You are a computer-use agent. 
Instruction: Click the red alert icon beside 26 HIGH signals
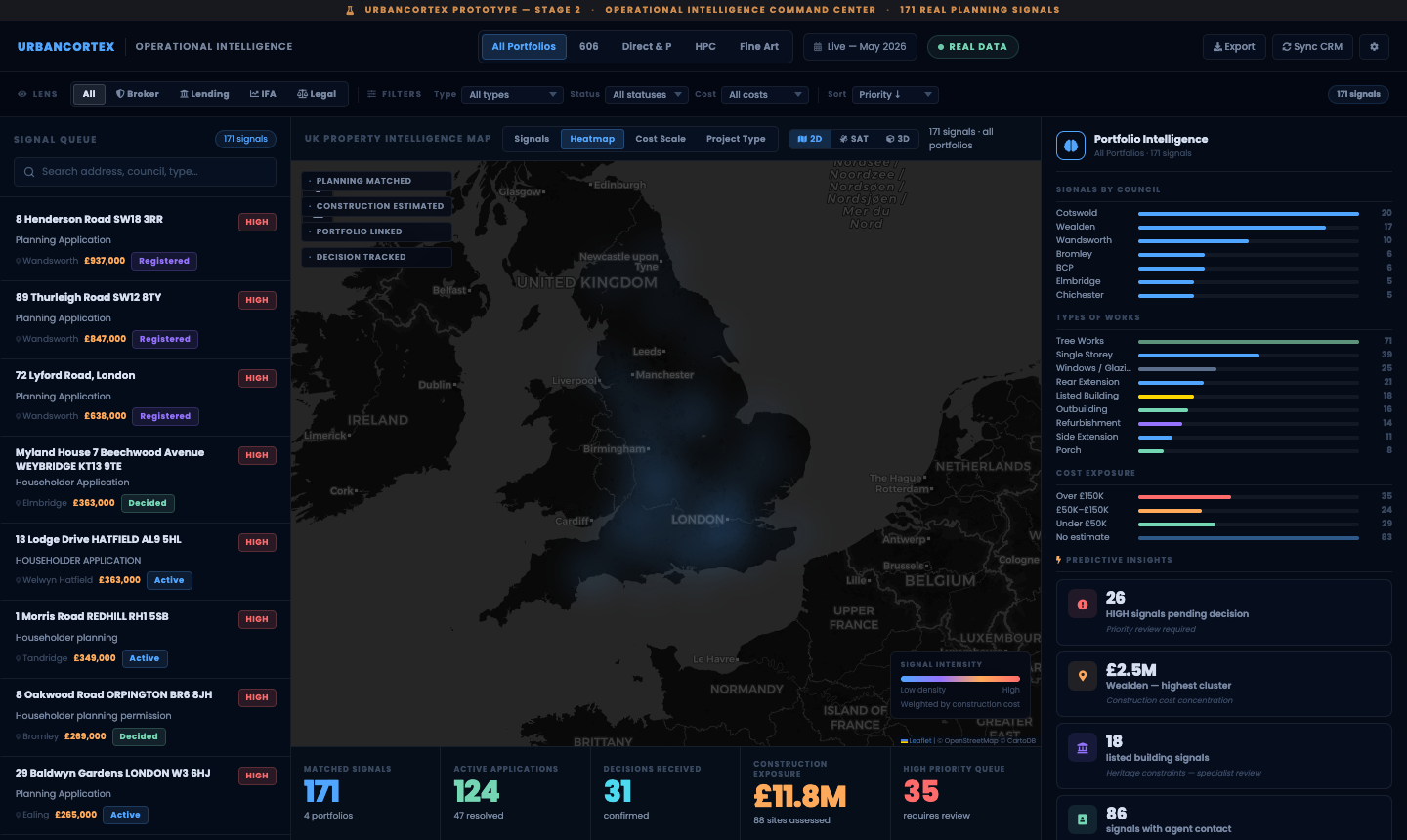1083,605
